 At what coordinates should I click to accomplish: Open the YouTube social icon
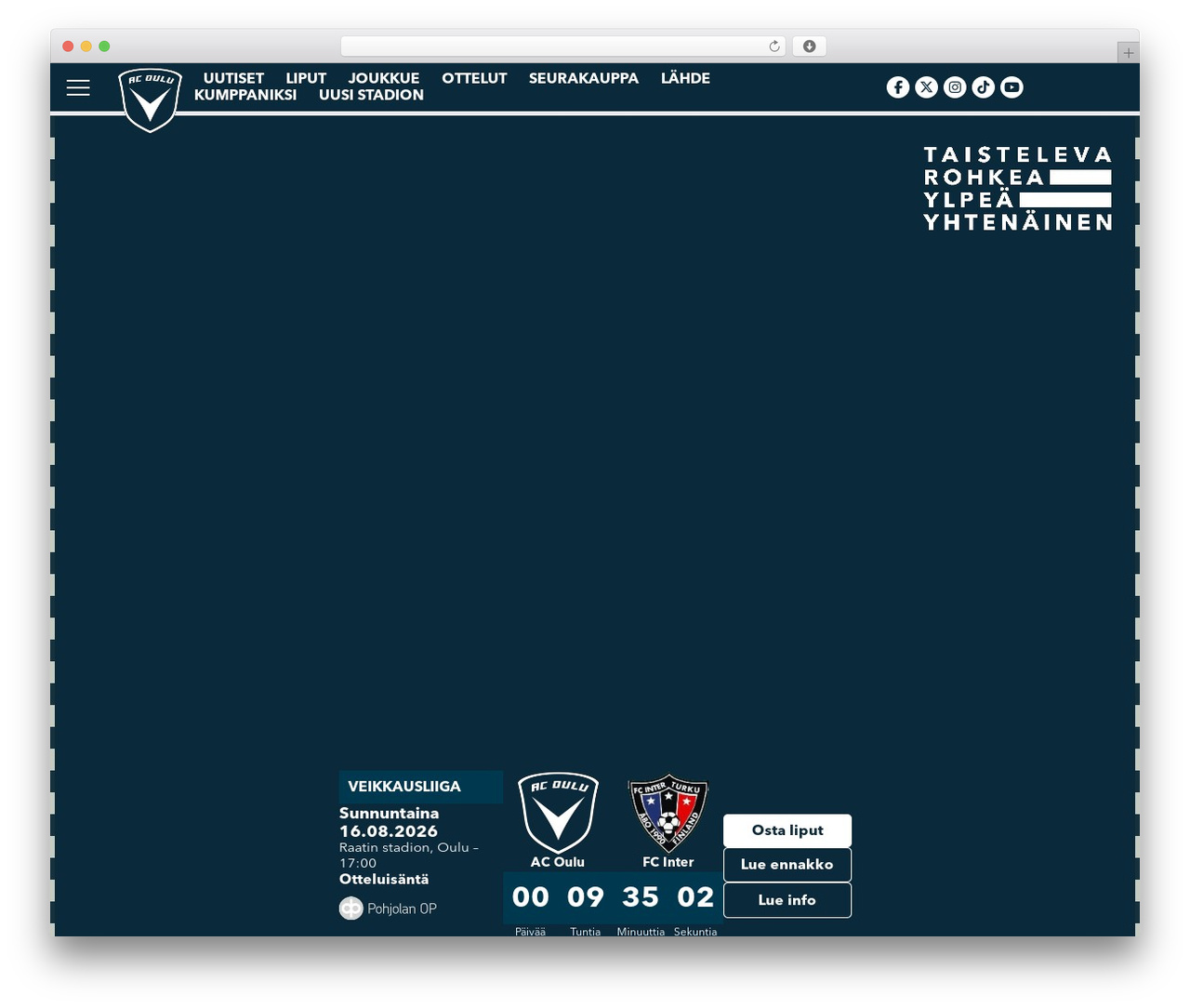point(1011,87)
